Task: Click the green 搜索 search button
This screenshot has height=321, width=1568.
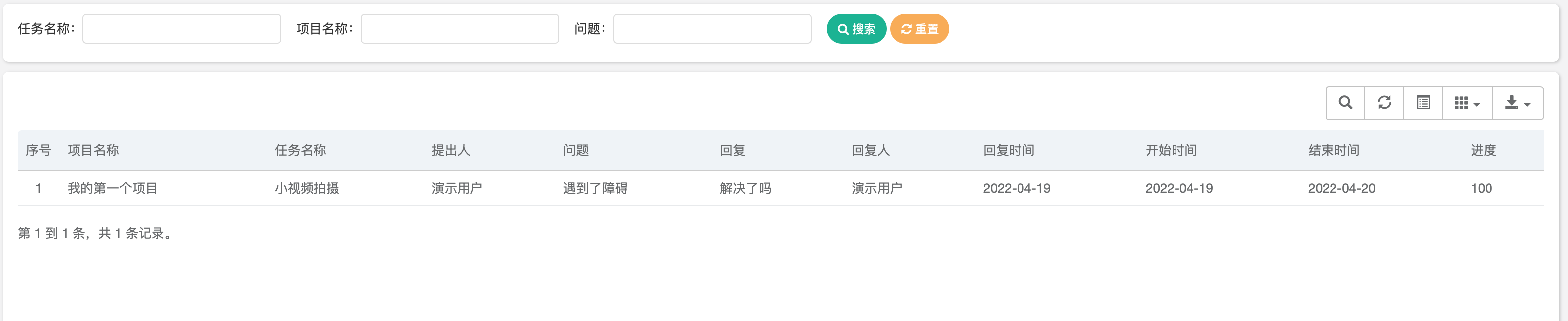Action: coord(857,29)
